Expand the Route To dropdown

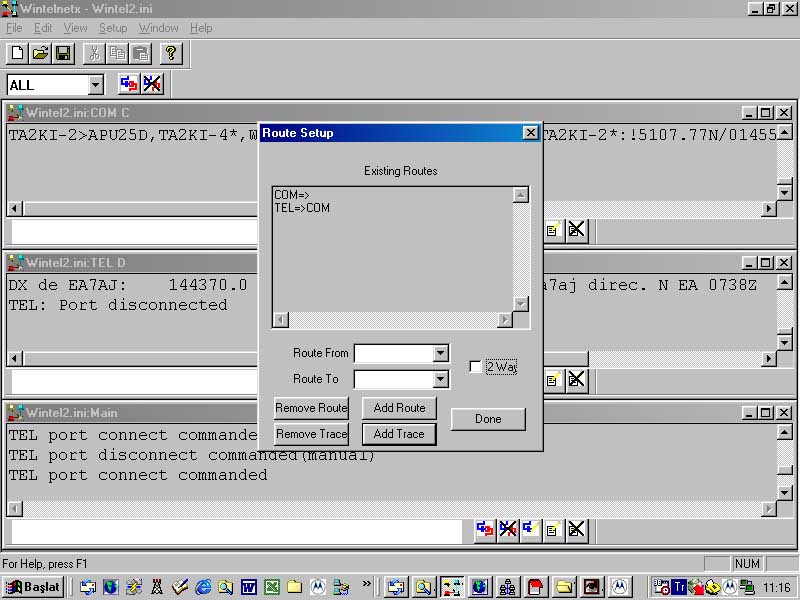440,379
